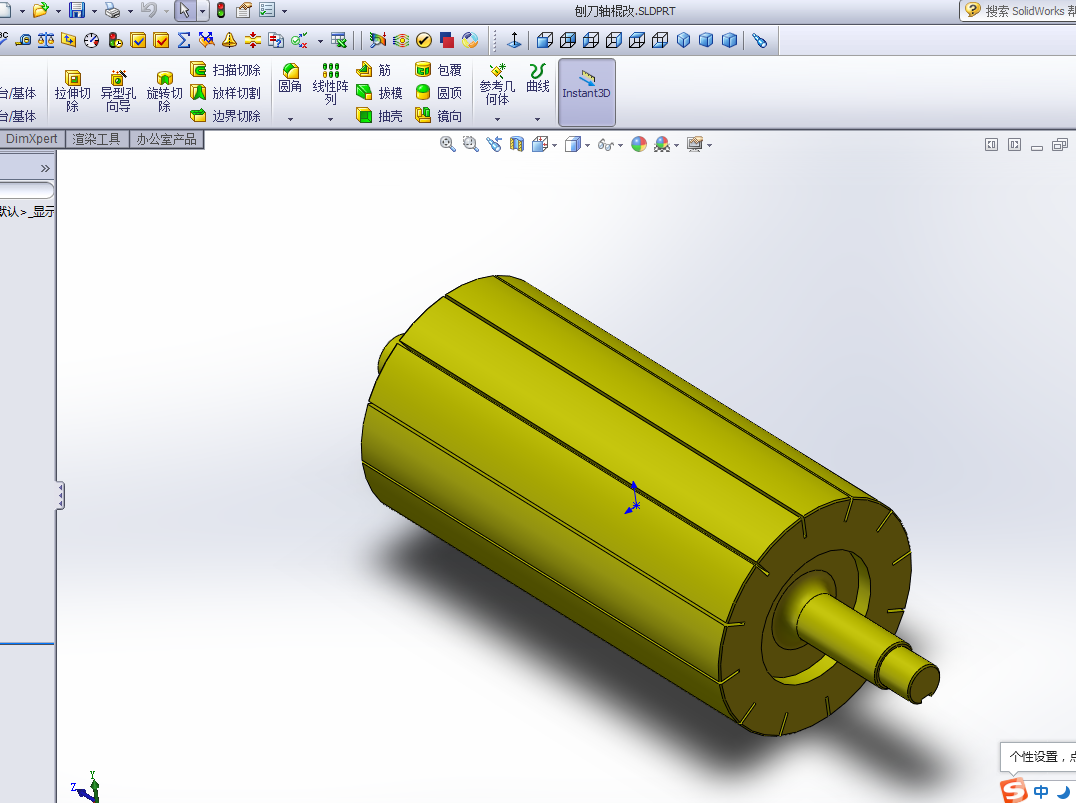This screenshot has width=1076, height=803.
Task: Click the 镜向 (Mirror) button
Action: pyautogui.click(x=438, y=116)
